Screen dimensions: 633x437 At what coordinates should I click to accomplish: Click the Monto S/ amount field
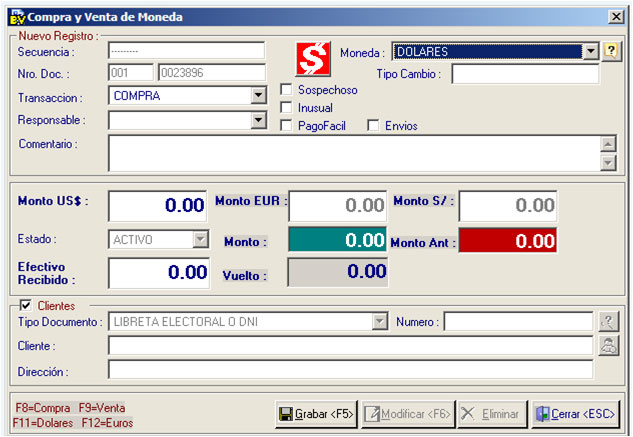coord(508,206)
